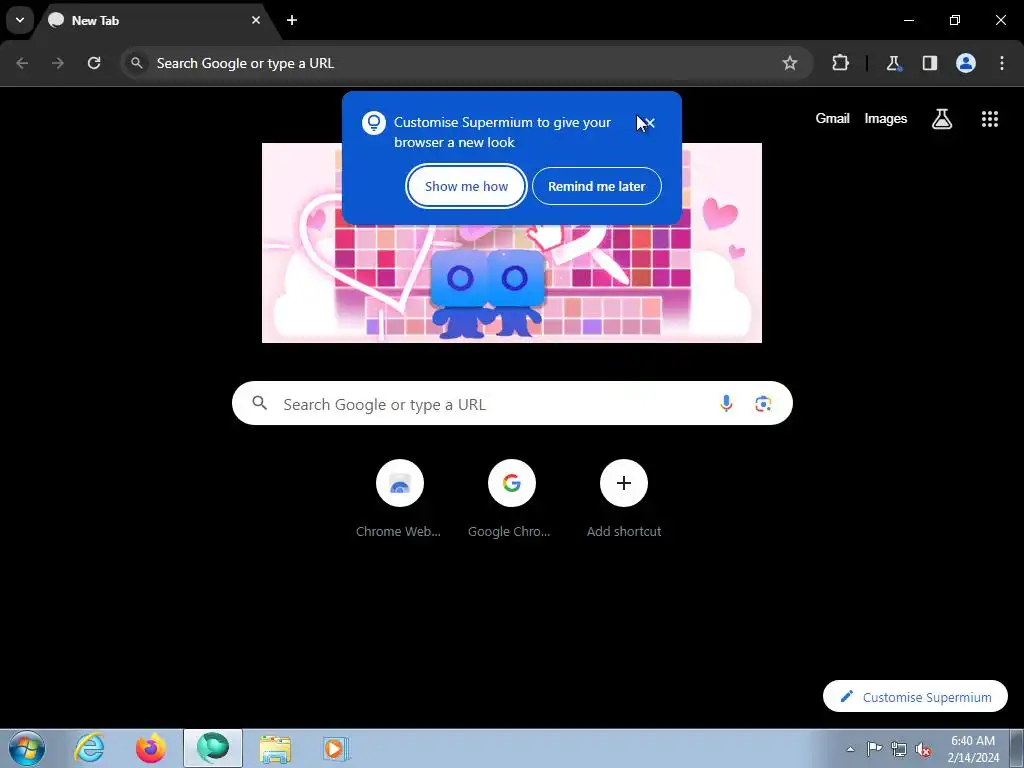Open Search Labs flask icon on page
Viewport: 1024px width, 768px height.
[942, 119]
